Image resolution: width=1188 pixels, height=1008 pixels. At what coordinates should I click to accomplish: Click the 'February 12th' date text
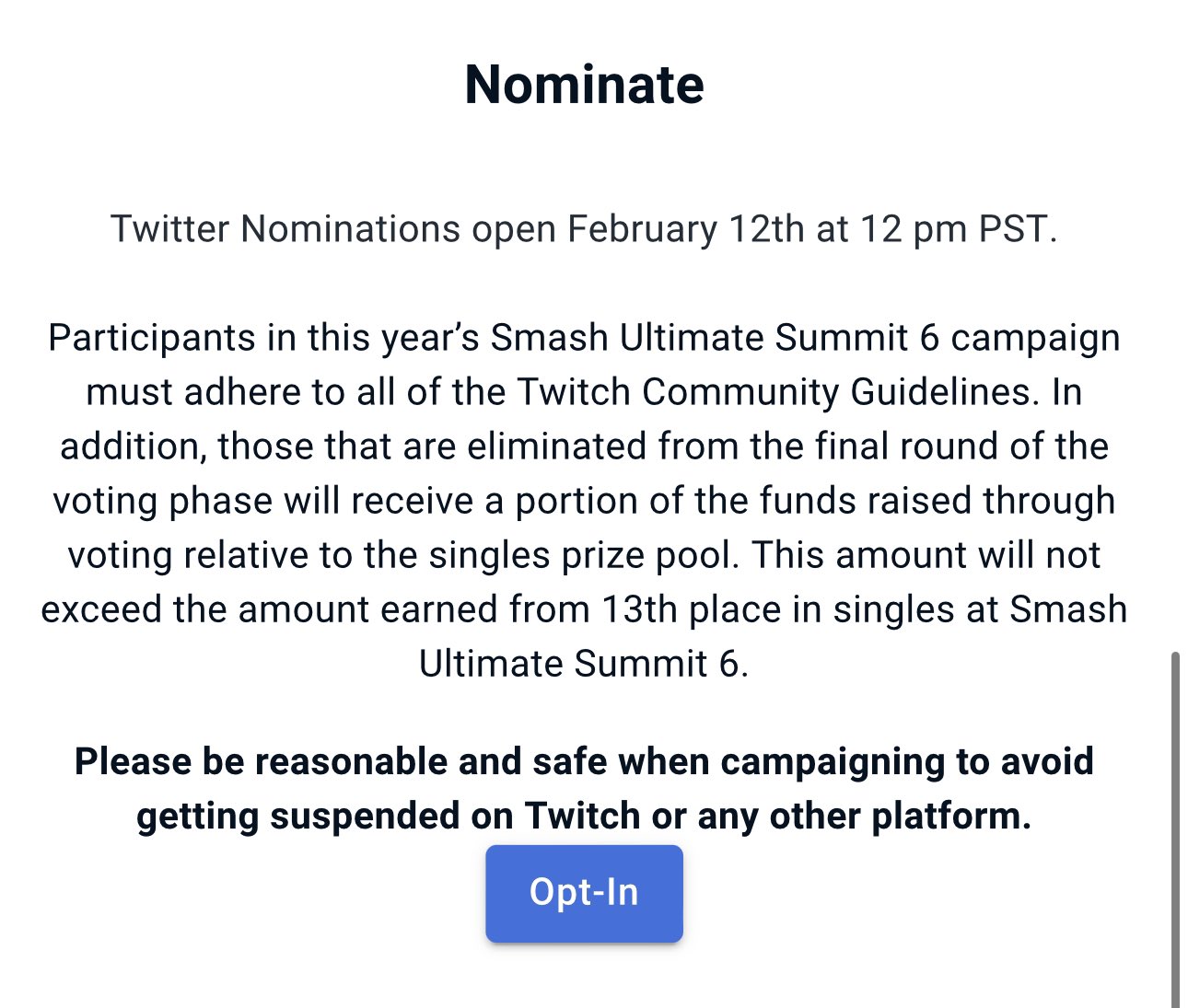pos(686,229)
